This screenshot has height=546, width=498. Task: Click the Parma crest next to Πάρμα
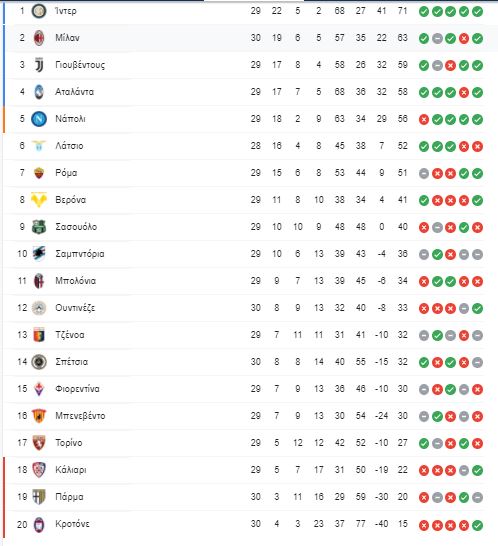[x=39, y=497]
